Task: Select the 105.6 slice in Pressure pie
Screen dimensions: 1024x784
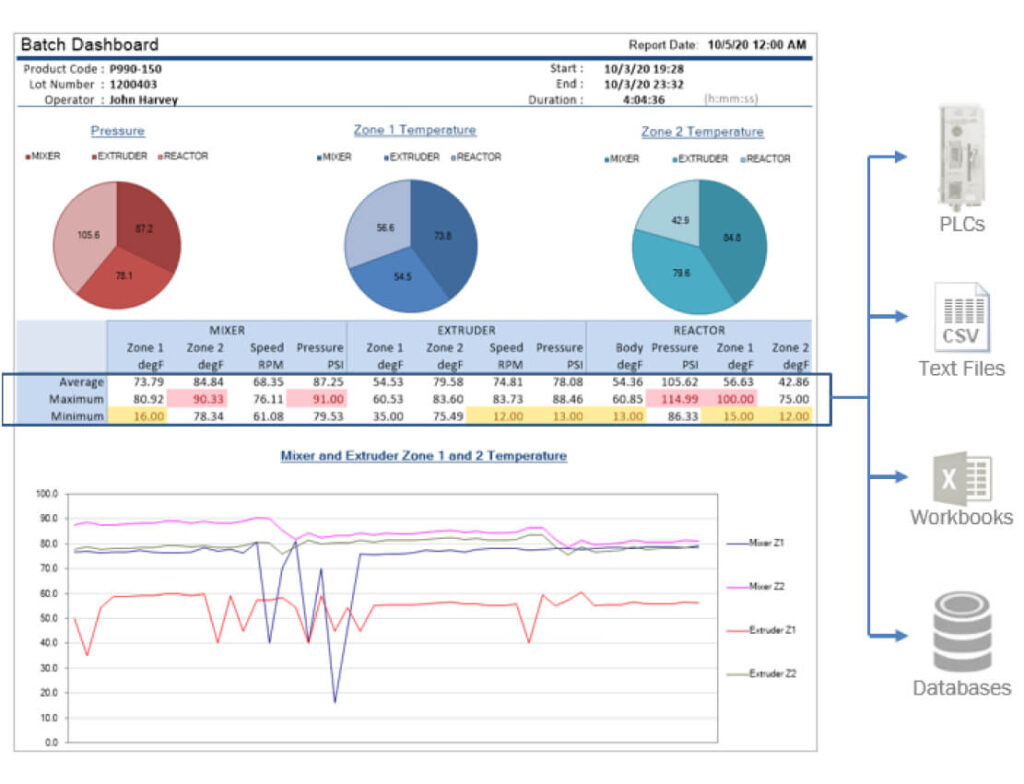Action: coord(84,235)
